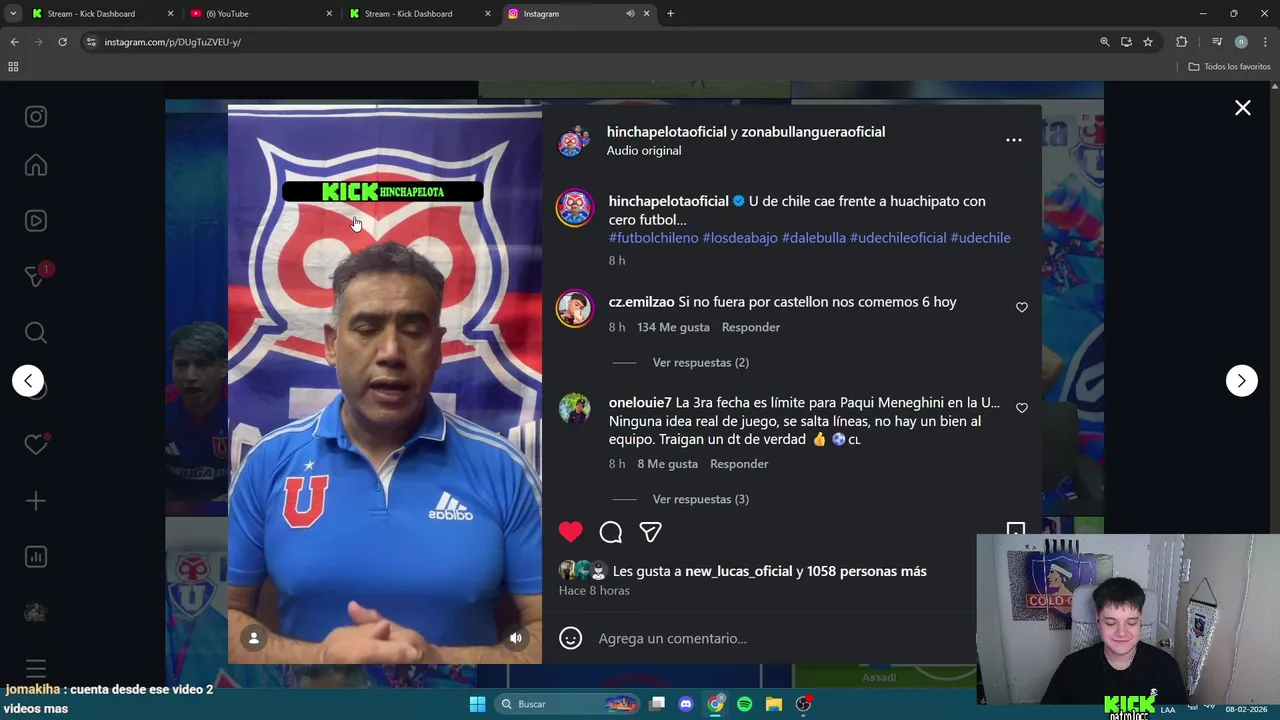Mute the reel video audio

[516, 638]
